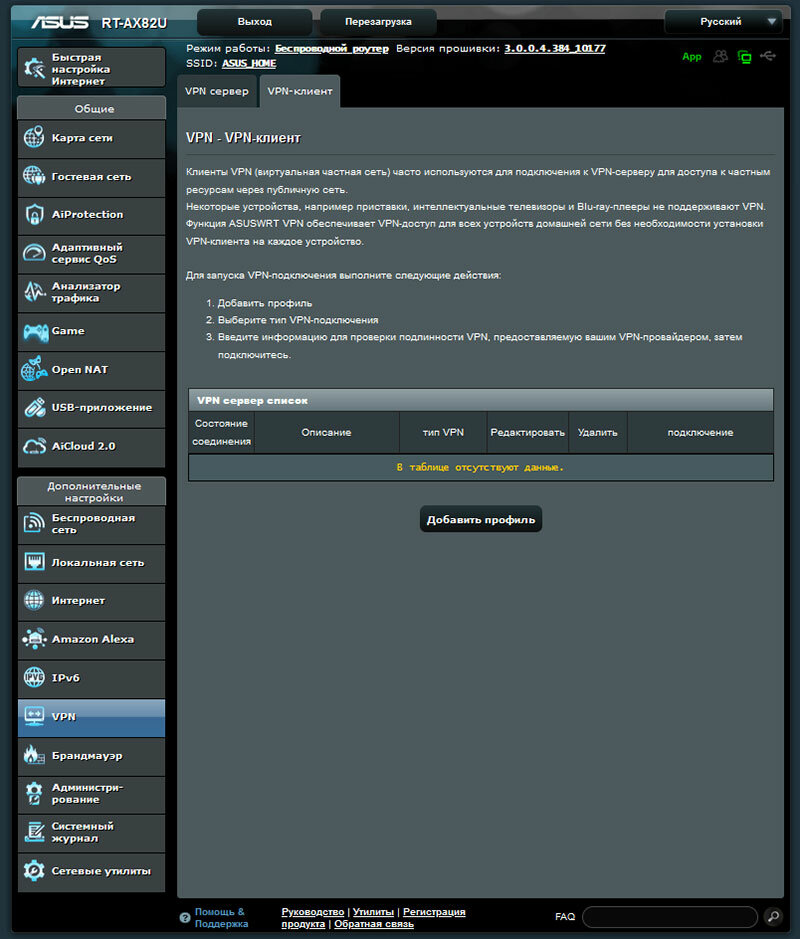This screenshot has height=939, width=800.
Task: Click the Помощь & Поддержка link
Action: (221, 917)
